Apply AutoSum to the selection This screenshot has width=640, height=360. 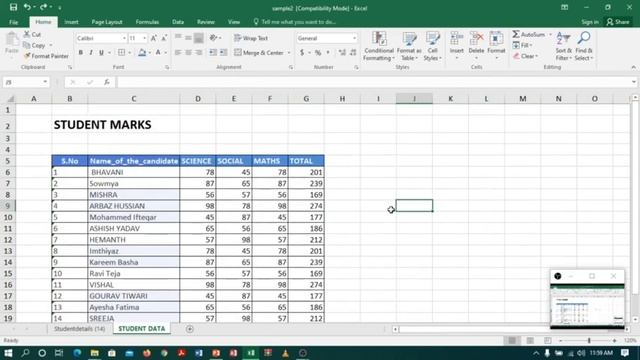click(x=529, y=35)
